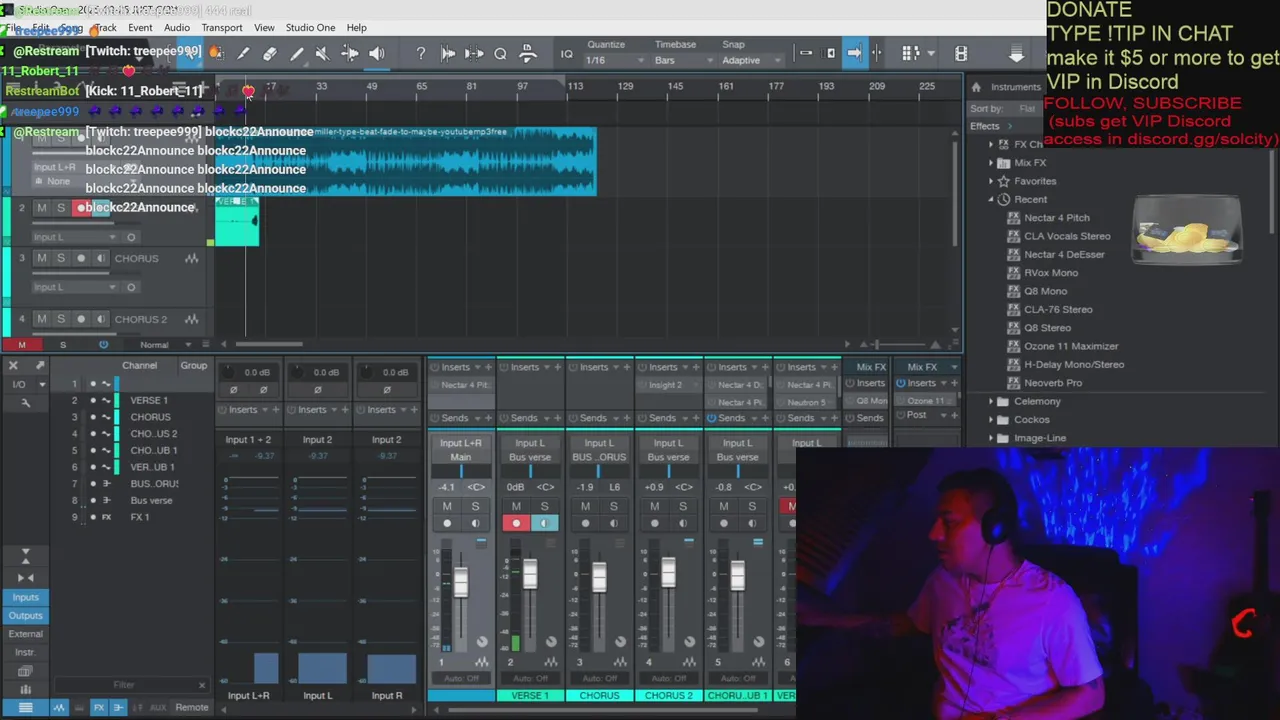The width and height of the screenshot is (1280, 720).
Task: Record-arm the CHORUS 2 track
Action: pyautogui.click(x=81, y=319)
